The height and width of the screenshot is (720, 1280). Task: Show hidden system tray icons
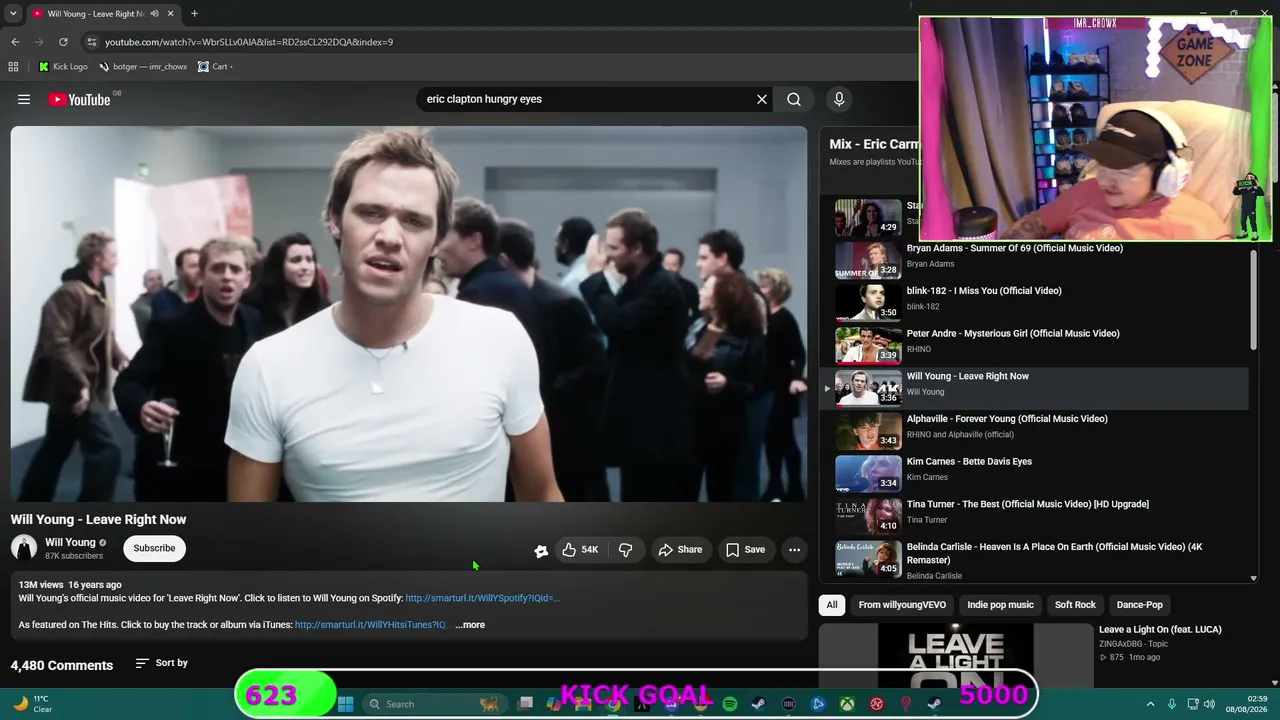[x=1150, y=704]
